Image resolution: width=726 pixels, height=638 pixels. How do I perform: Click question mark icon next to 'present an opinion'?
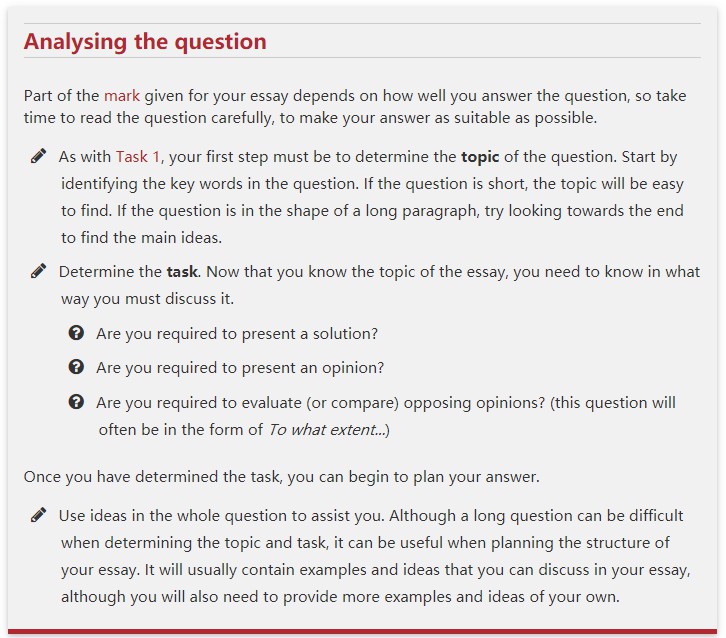76,367
